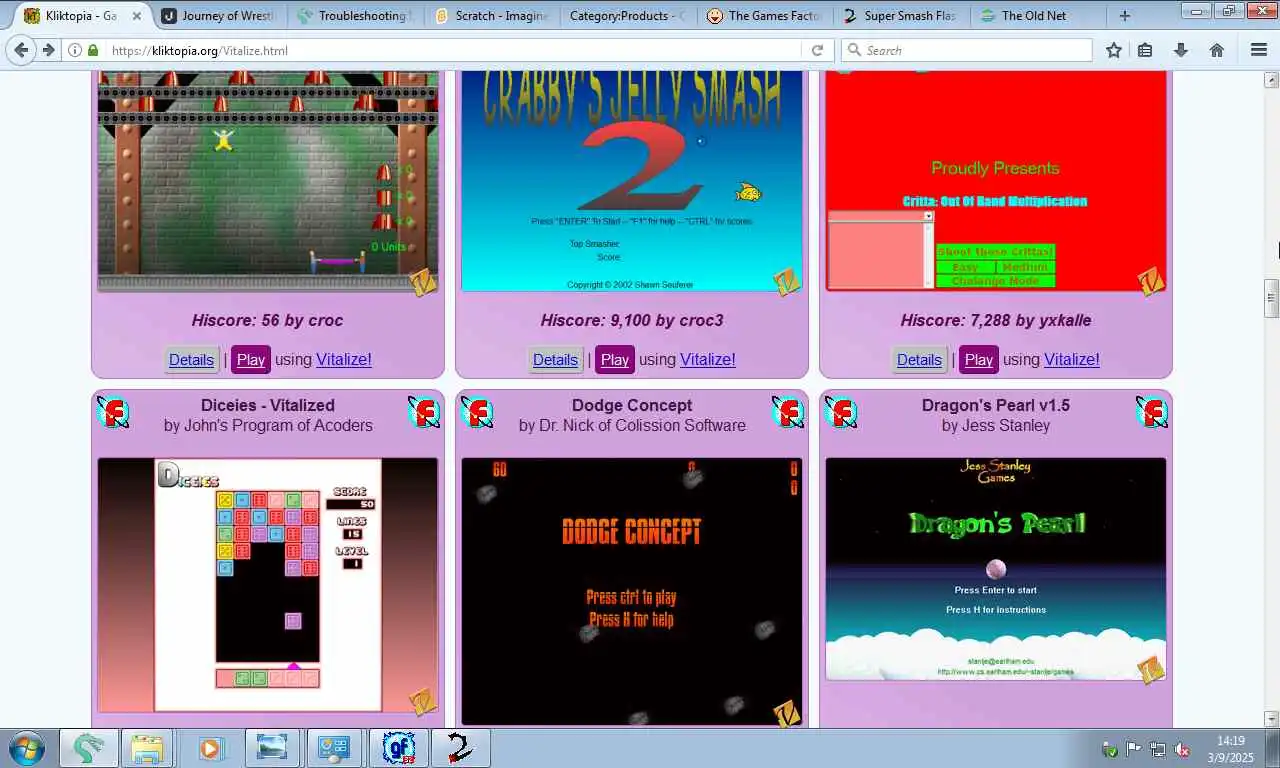Viewport: 1280px width, 768px height.
Task: Click the Games Factory icon left of Dodge Concept
Action: 477,412
